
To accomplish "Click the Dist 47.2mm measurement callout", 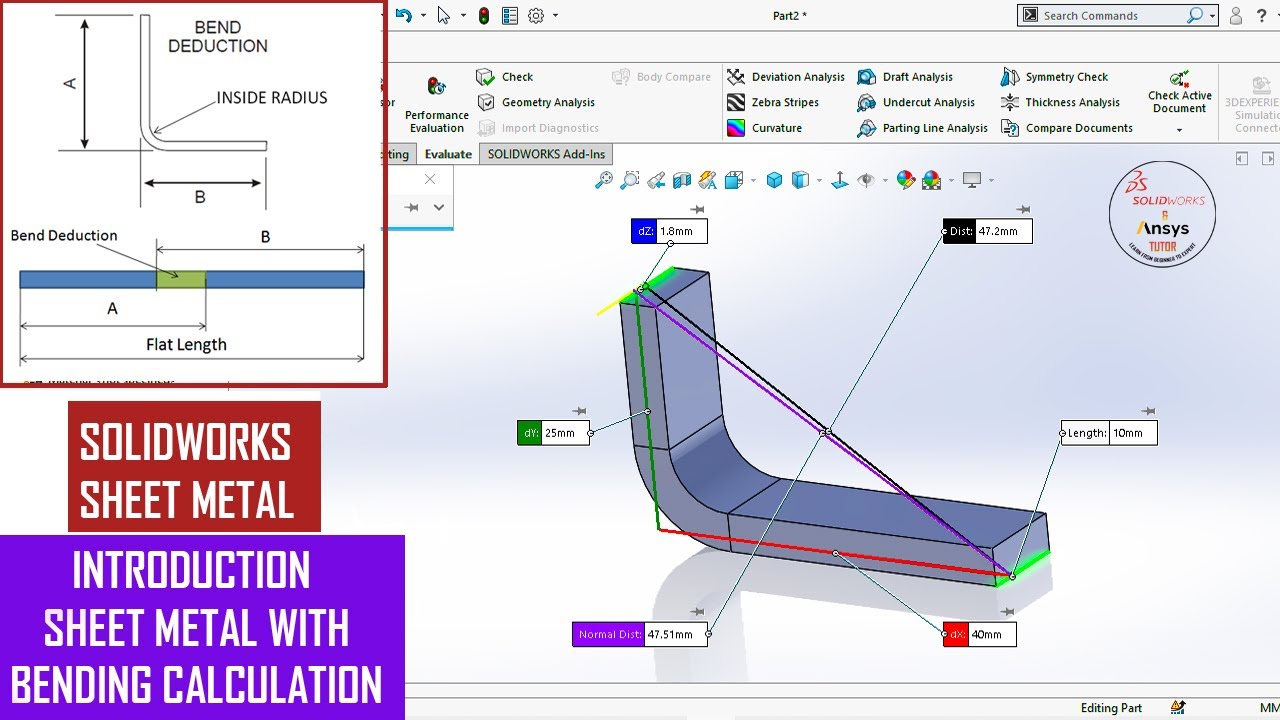I will tap(987, 231).
